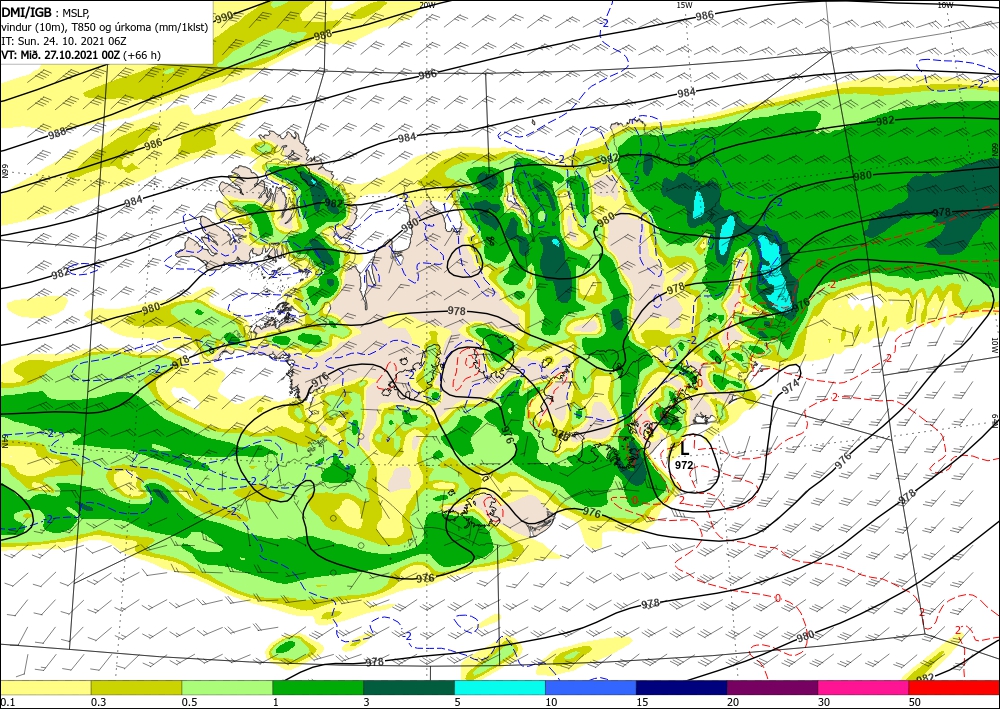The width and height of the screenshot is (1000, 709).
Task: Click the navy 15–20 legend swatch
Action: click(x=682, y=687)
